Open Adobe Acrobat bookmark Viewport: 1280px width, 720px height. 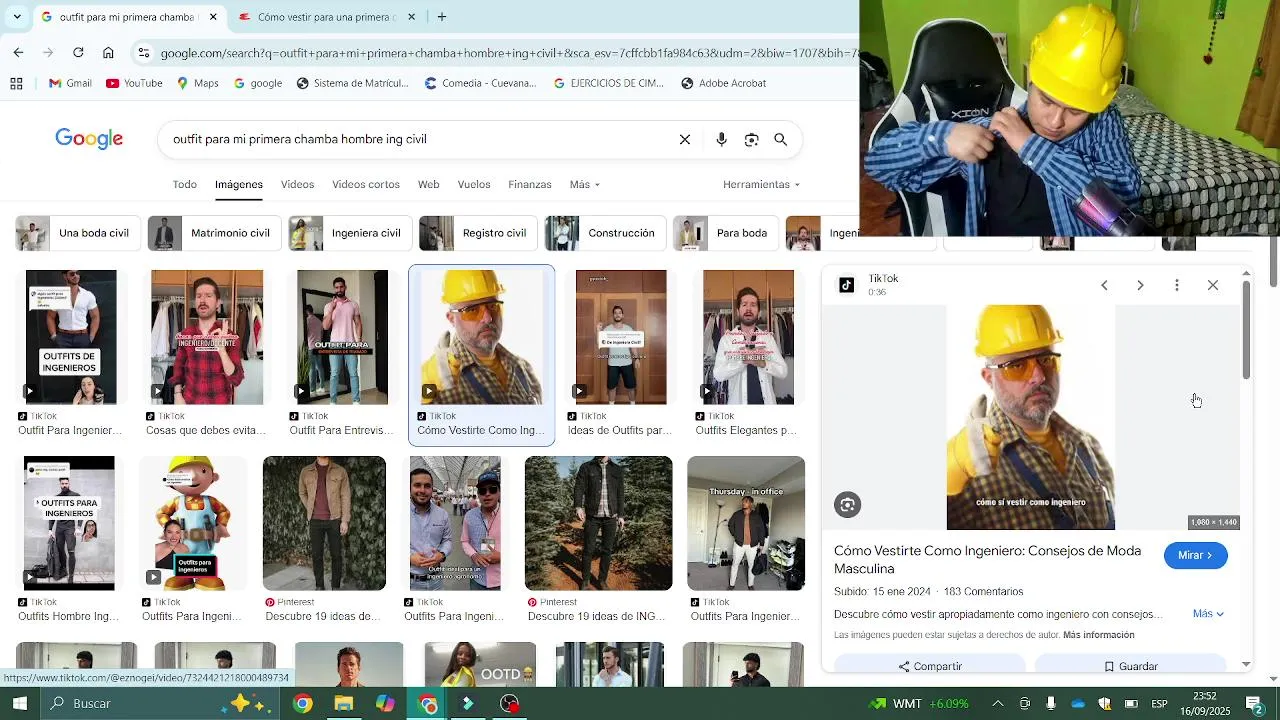(x=723, y=83)
